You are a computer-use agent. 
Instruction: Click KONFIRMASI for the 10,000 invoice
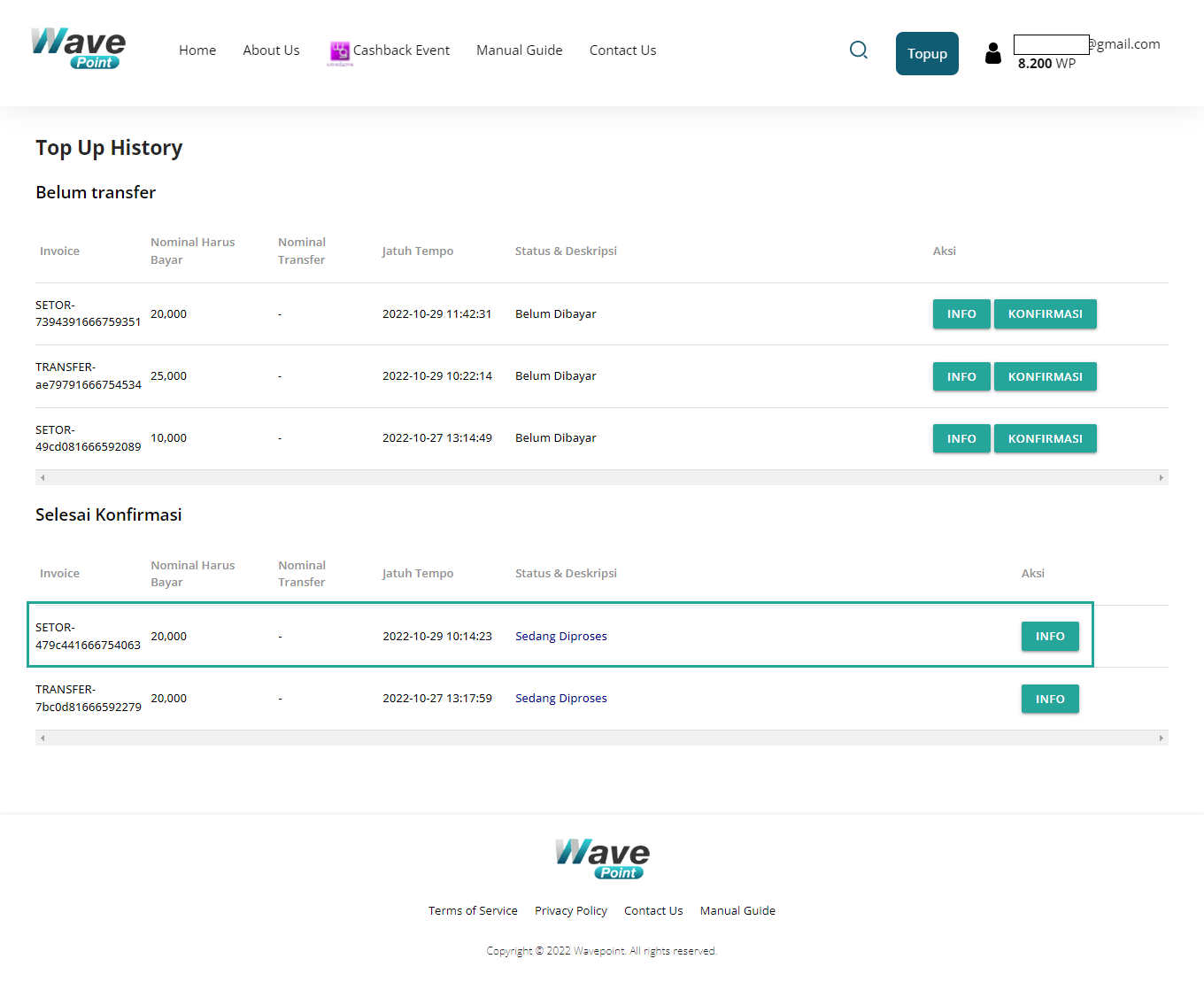(x=1045, y=438)
